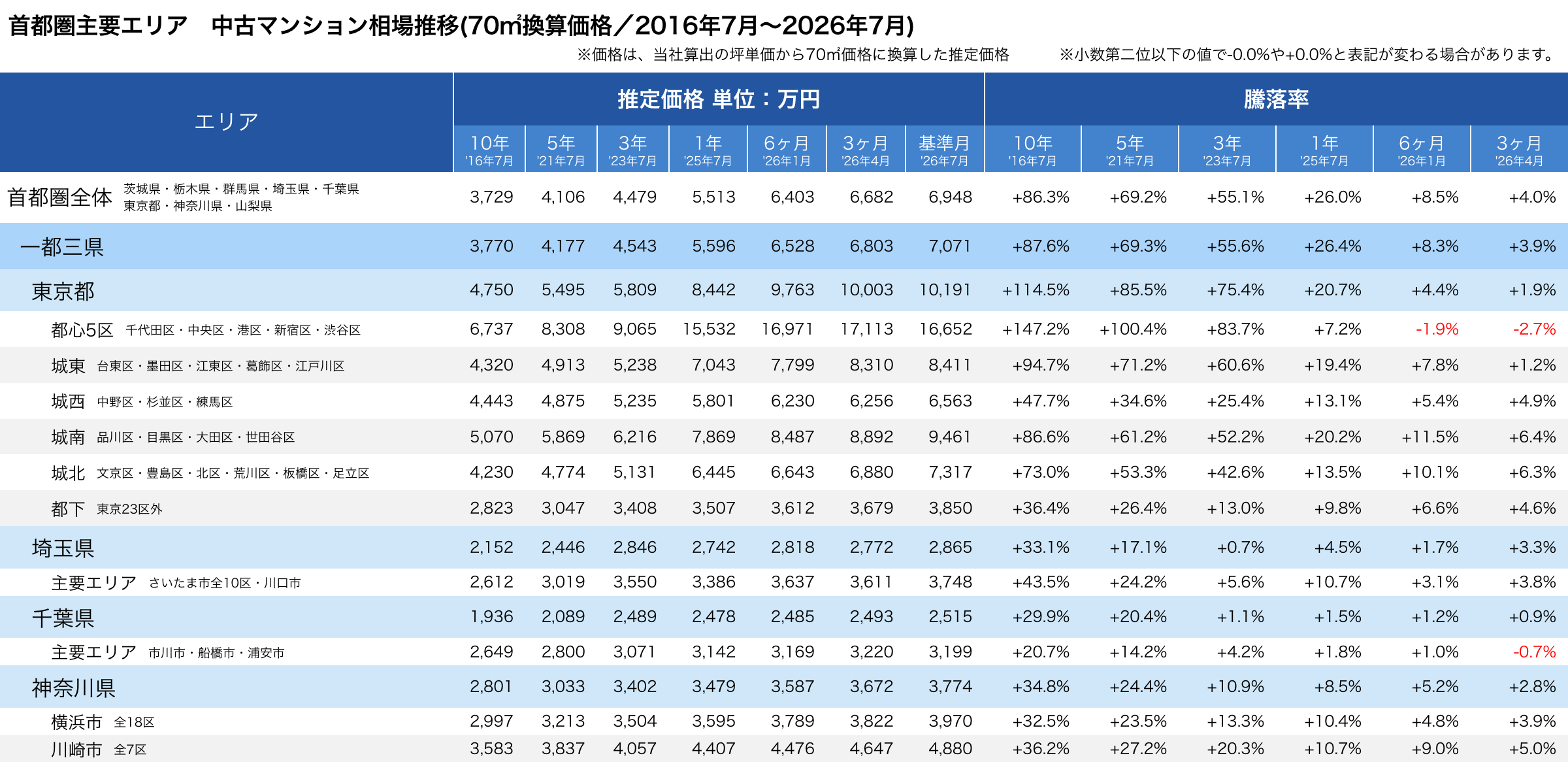Select the 10,003 price in 東京都 row

coord(866,290)
